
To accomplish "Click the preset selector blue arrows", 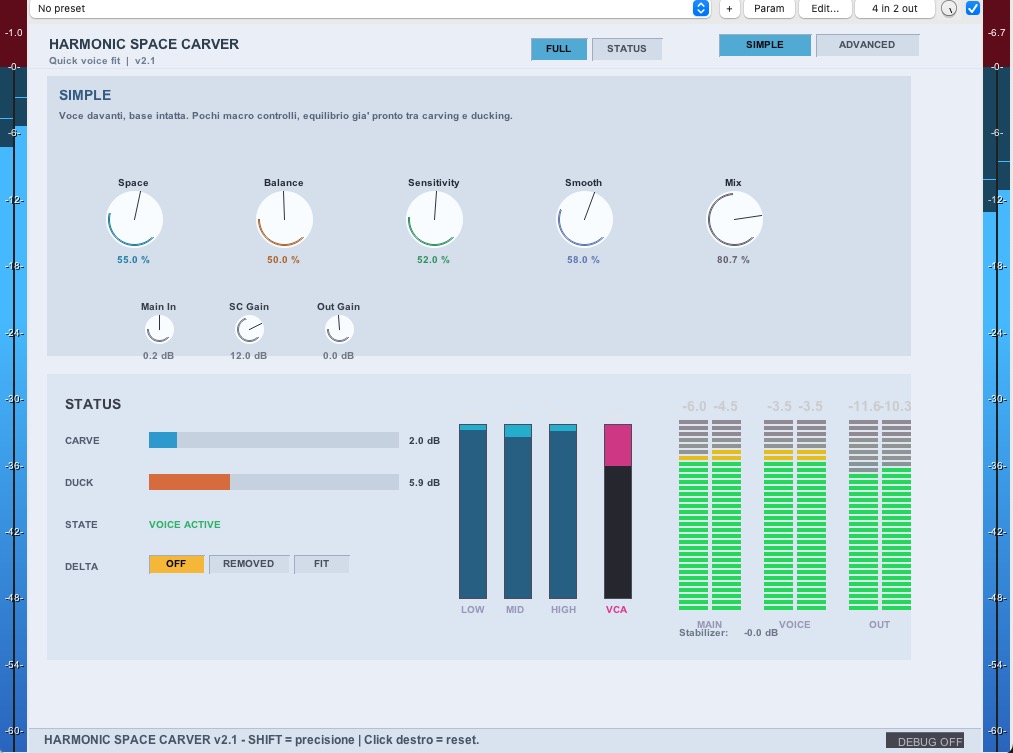I will (700, 8).
